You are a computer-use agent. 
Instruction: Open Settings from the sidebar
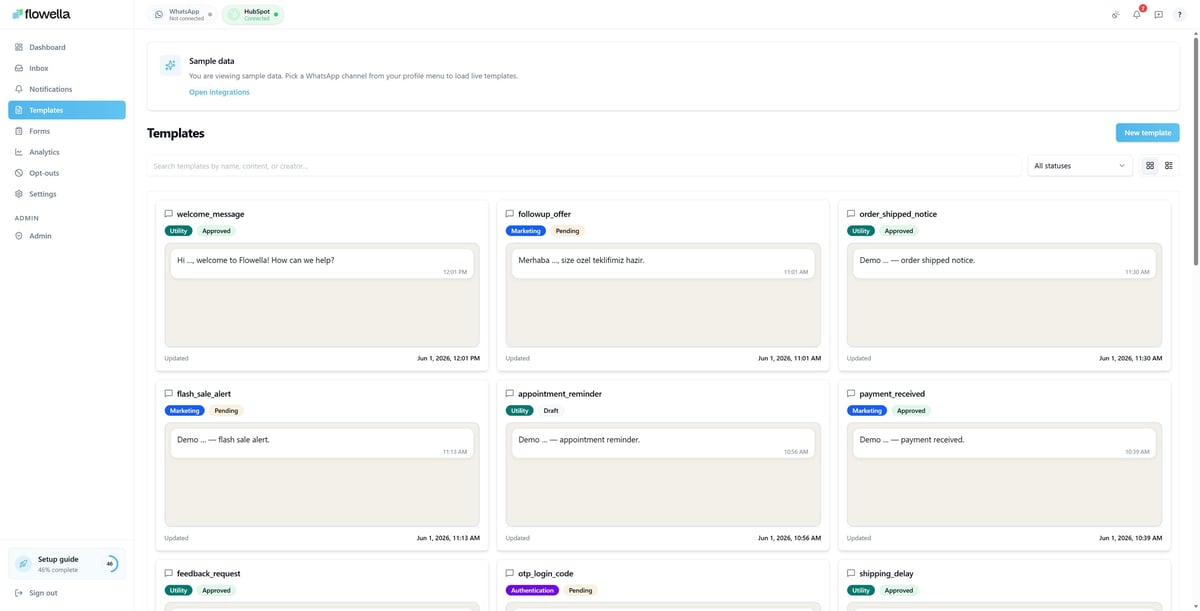coord(66,194)
